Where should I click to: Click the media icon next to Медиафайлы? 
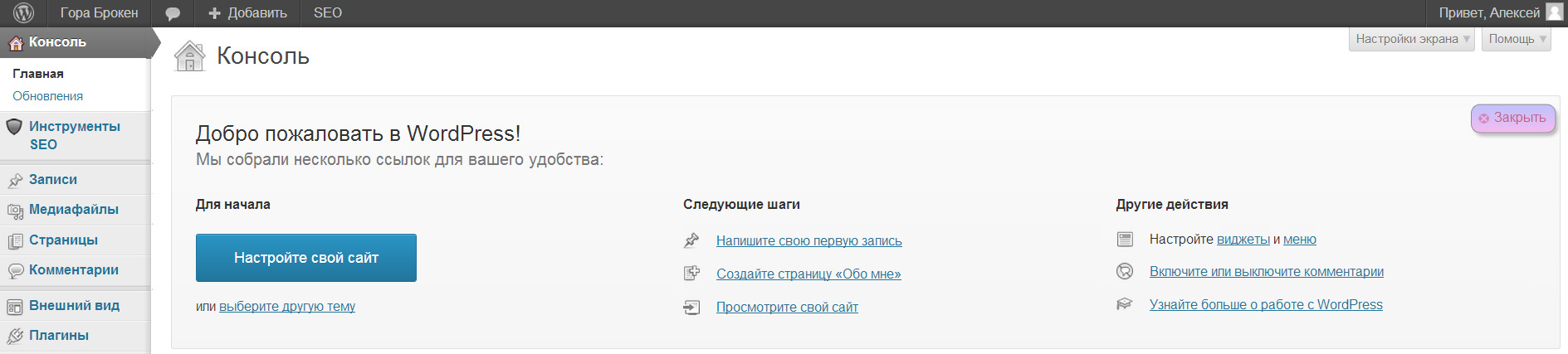(15, 211)
